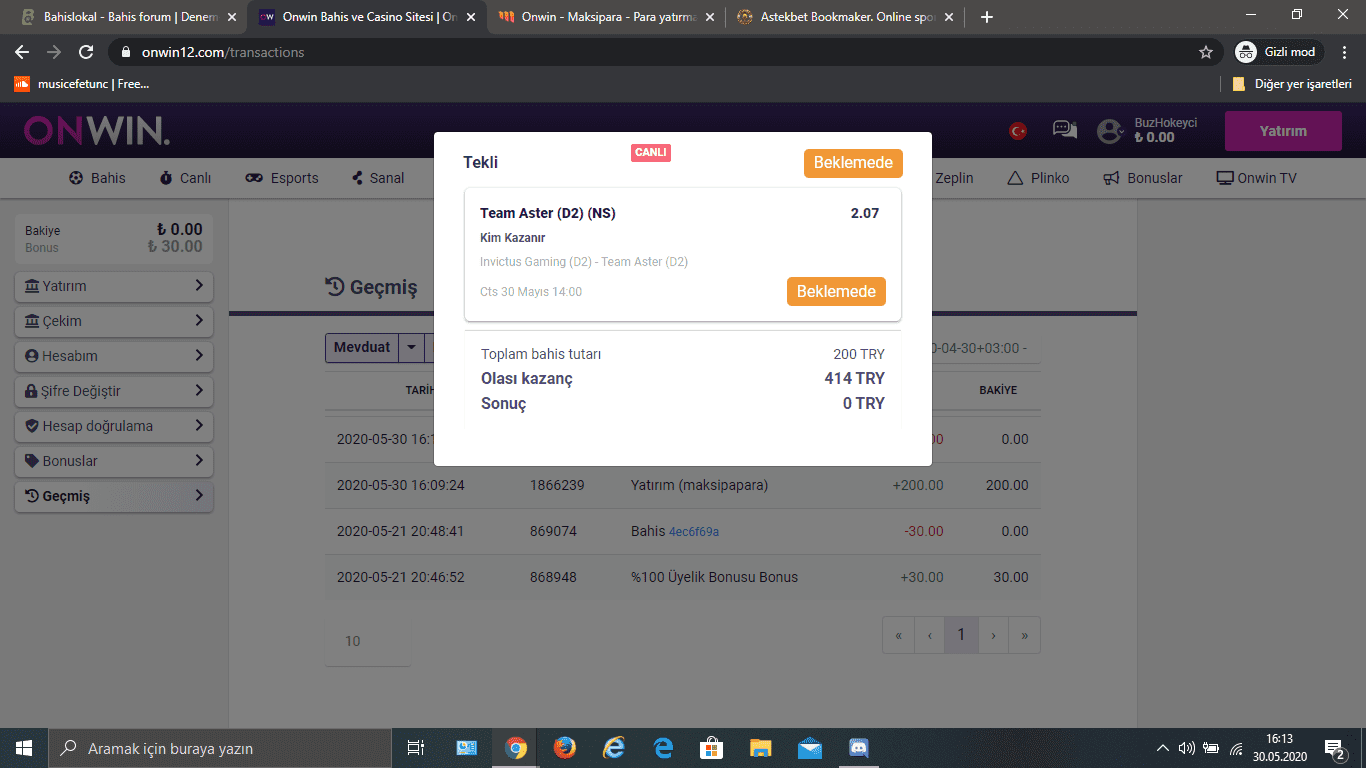
Task: Open the Mevduat dropdown caret
Action: (x=411, y=348)
